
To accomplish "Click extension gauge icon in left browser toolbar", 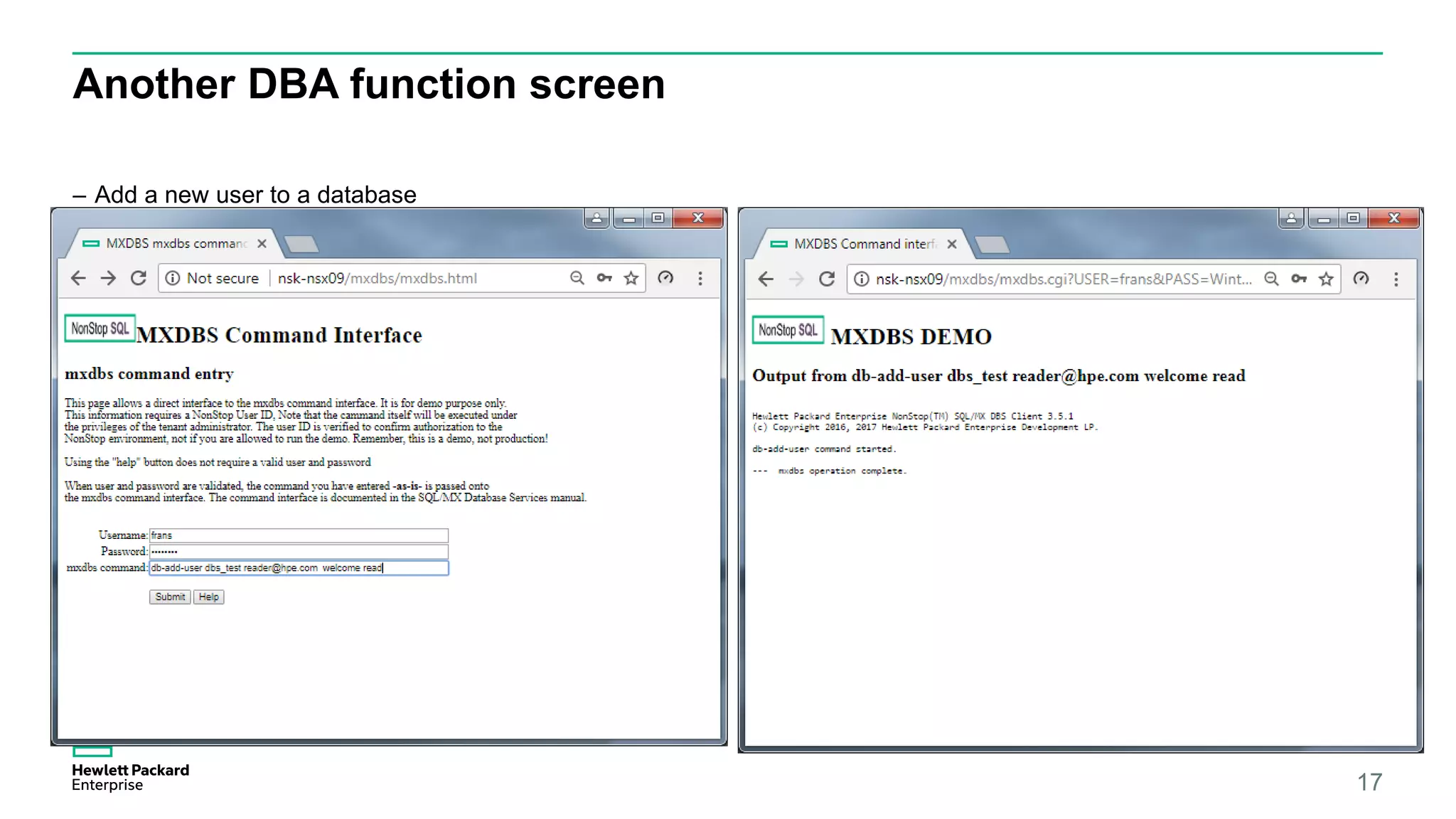I will coord(665,278).
